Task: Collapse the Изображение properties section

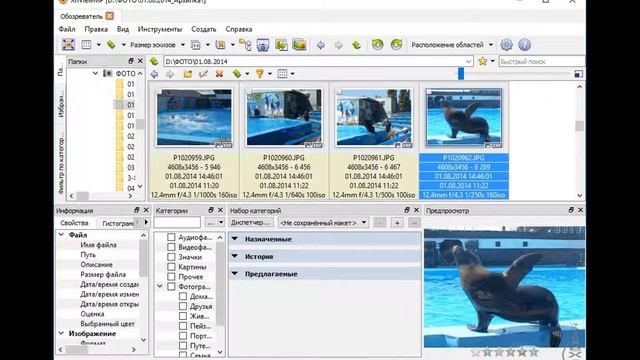Action: [x=61, y=333]
